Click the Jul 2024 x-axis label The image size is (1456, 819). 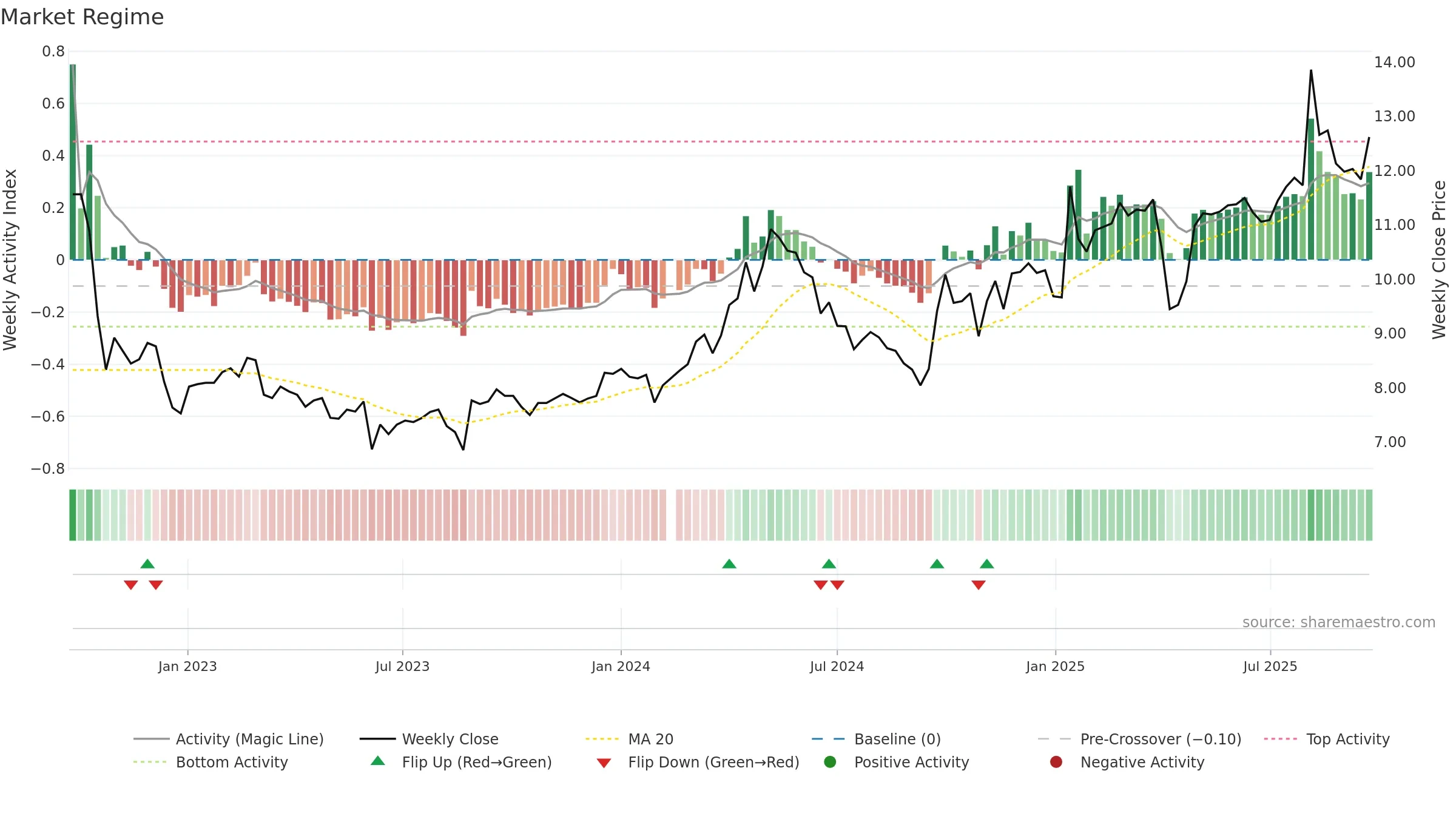(x=837, y=666)
